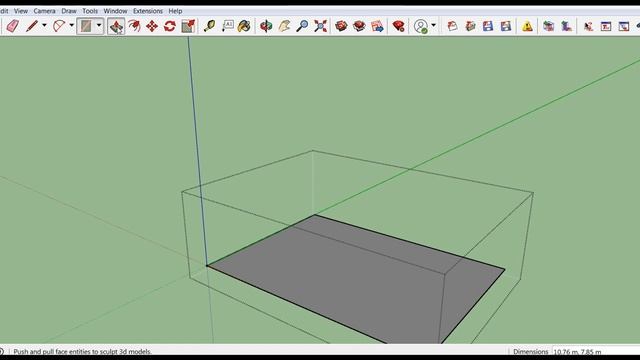Expand the Arc tool dropdown arrow
This screenshot has width=640, height=360.
pos(71,26)
